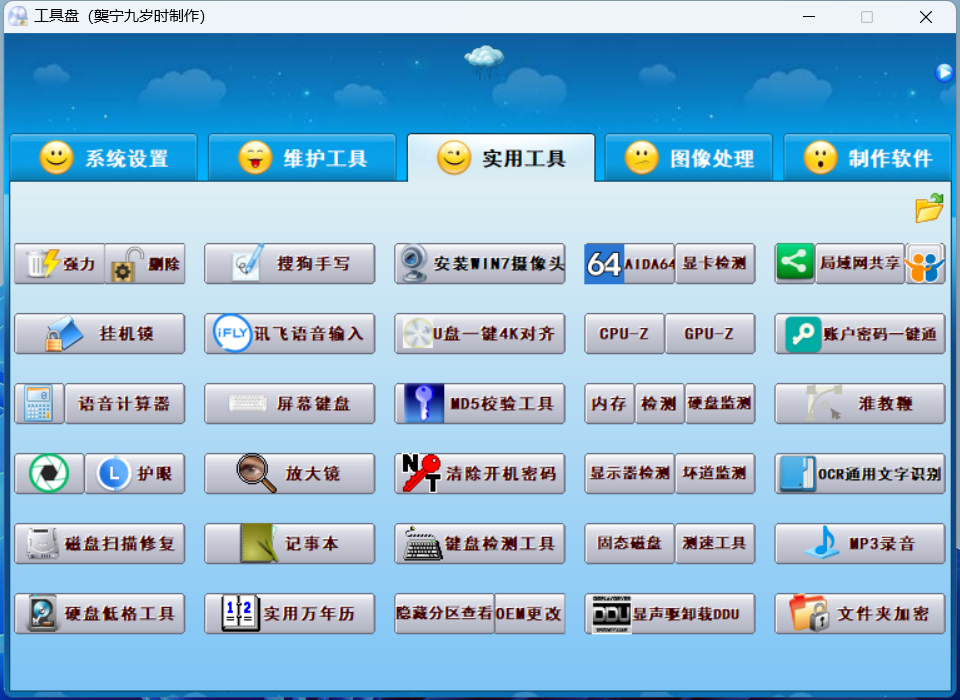The height and width of the screenshot is (700, 960).
Task: Select the 图像处理 tab
Action: (x=689, y=158)
